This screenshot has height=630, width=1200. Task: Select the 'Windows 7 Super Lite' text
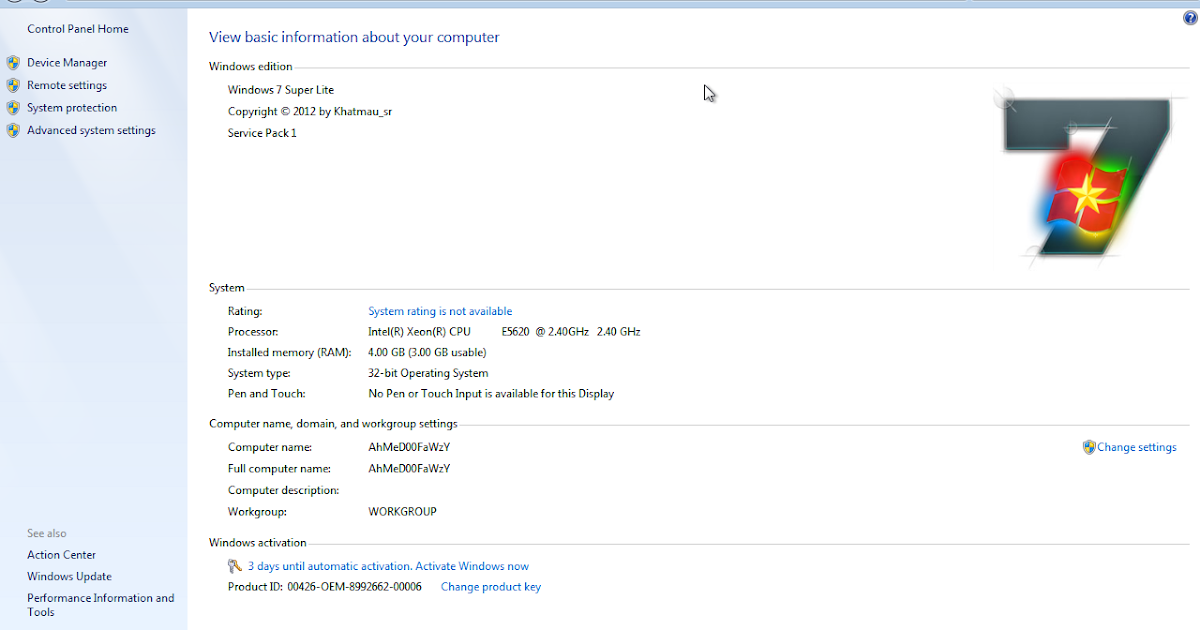coord(281,90)
